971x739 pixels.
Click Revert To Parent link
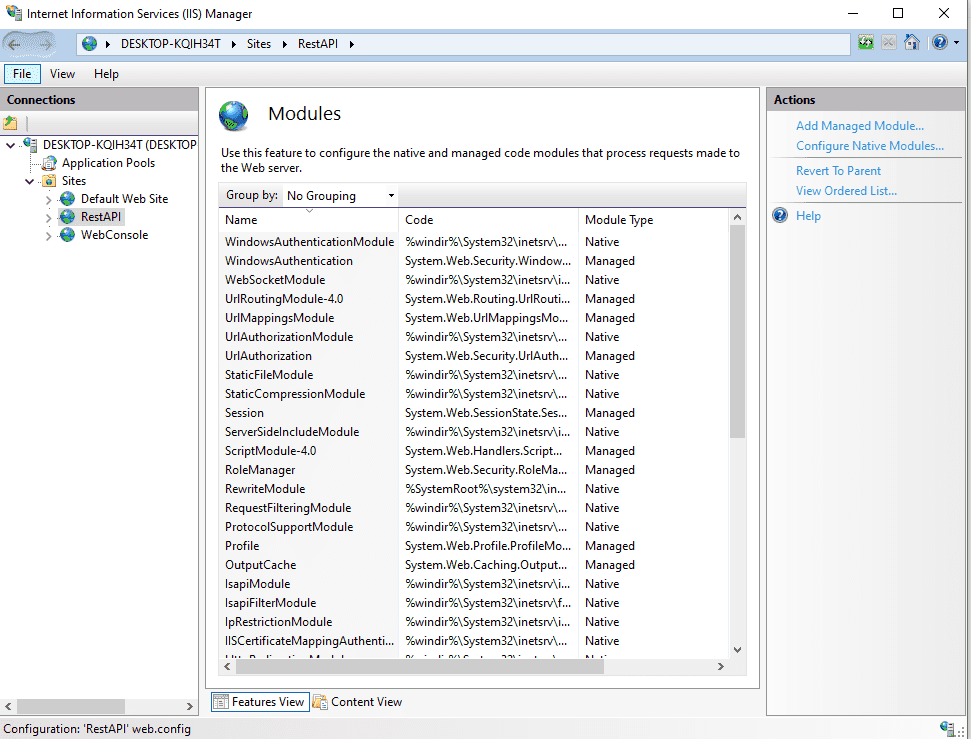click(x=838, y=170)
